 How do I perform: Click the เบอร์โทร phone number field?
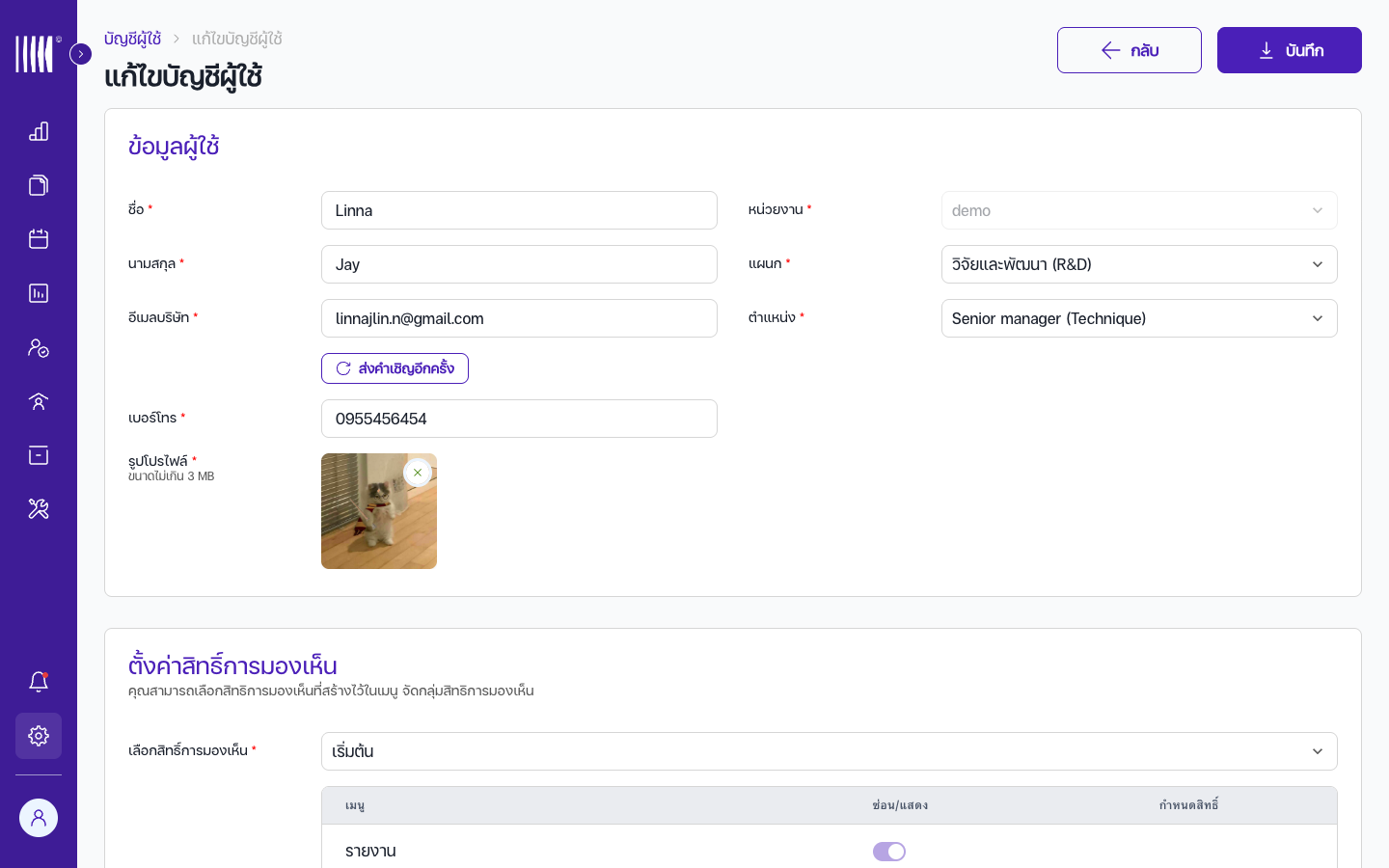tap(519, 419)
